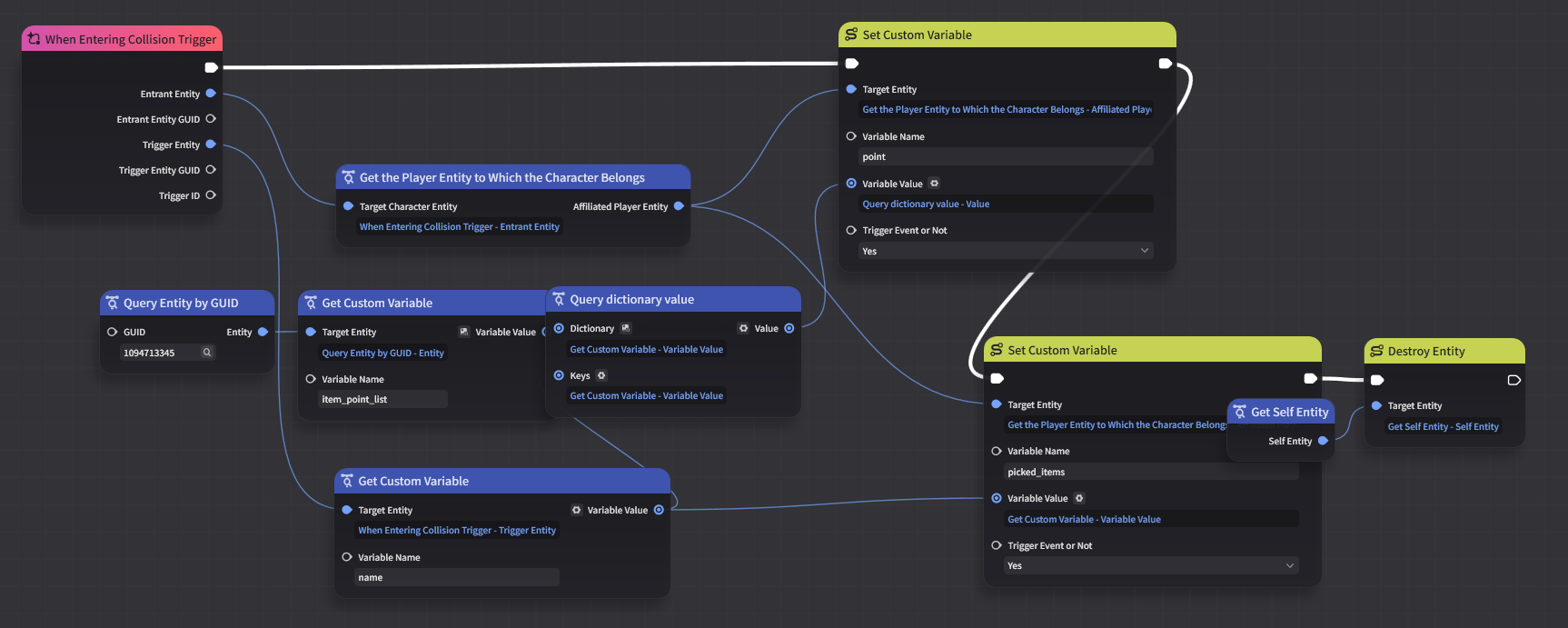Click the When Entering Collision Trigger event icon
1568x628 pixels.
tap(34, 38)
